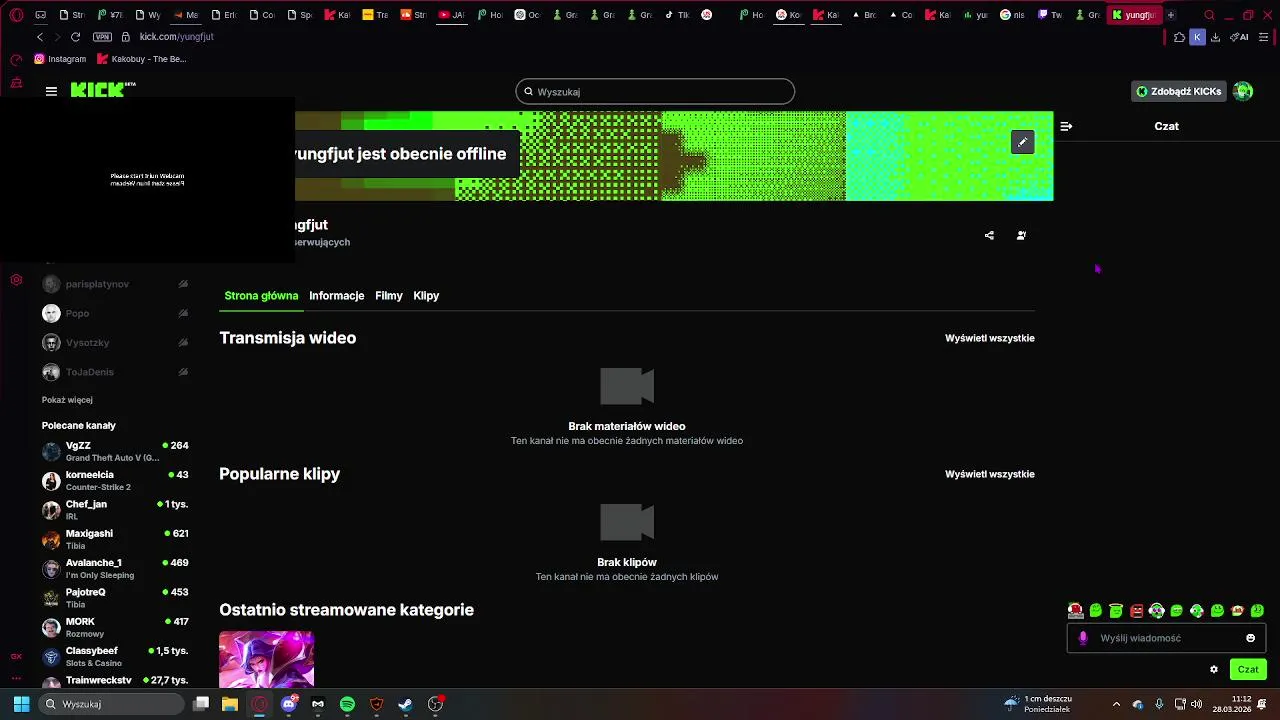
Task: Toggle the VPN badge in address bar
Action: pos(102,37)
